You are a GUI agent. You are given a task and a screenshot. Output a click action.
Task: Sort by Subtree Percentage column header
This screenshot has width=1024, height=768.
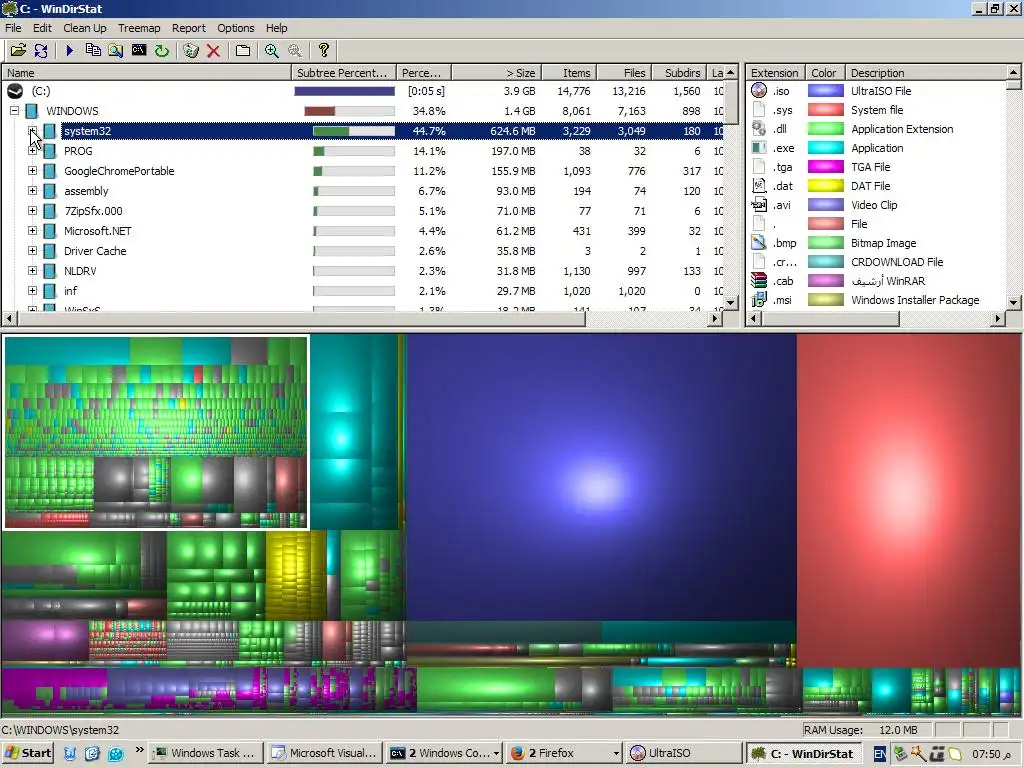pyautogui.click(x=344, y=72)
